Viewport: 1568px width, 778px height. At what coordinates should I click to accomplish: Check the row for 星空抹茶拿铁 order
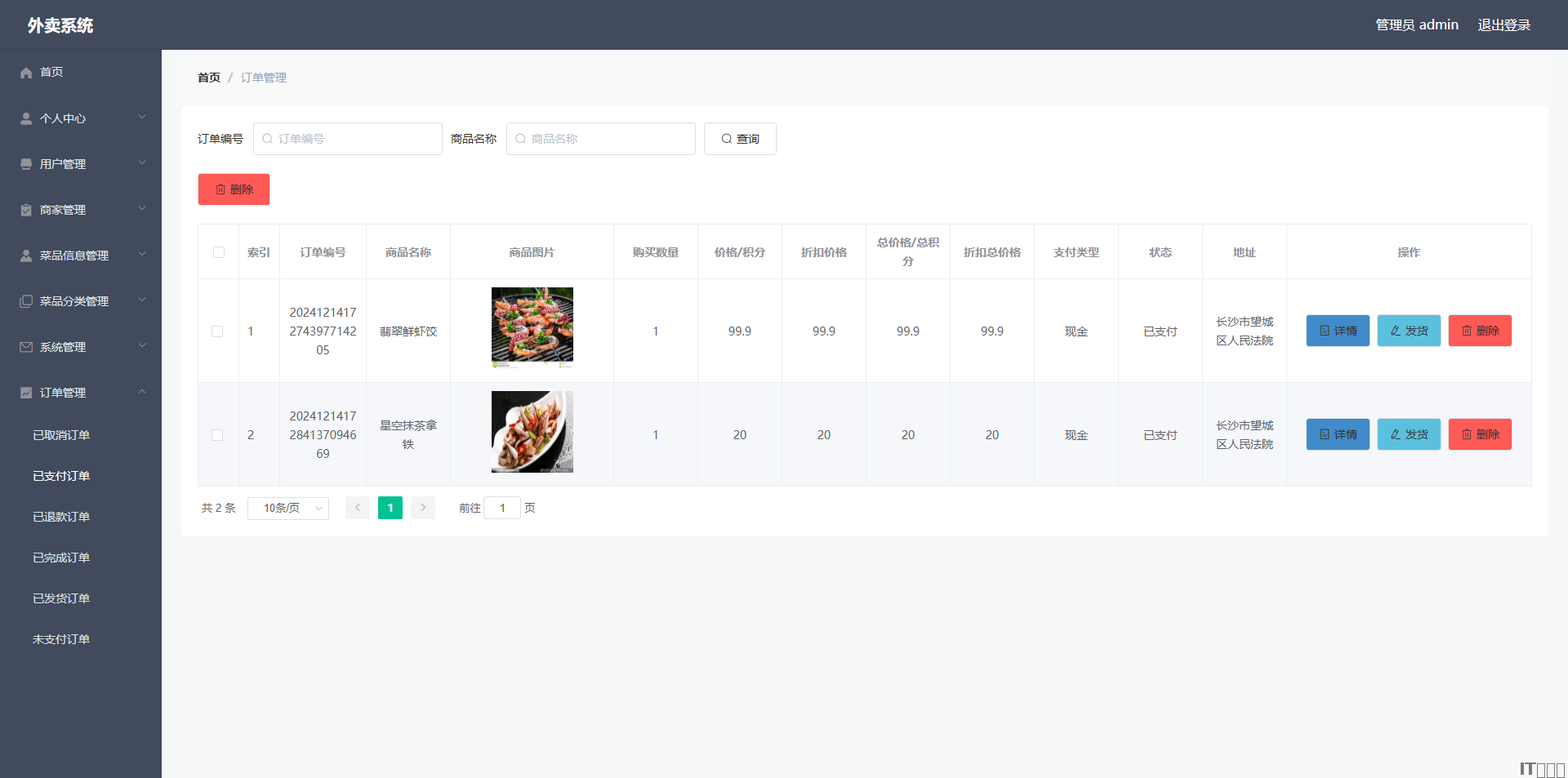coord(217,435)
